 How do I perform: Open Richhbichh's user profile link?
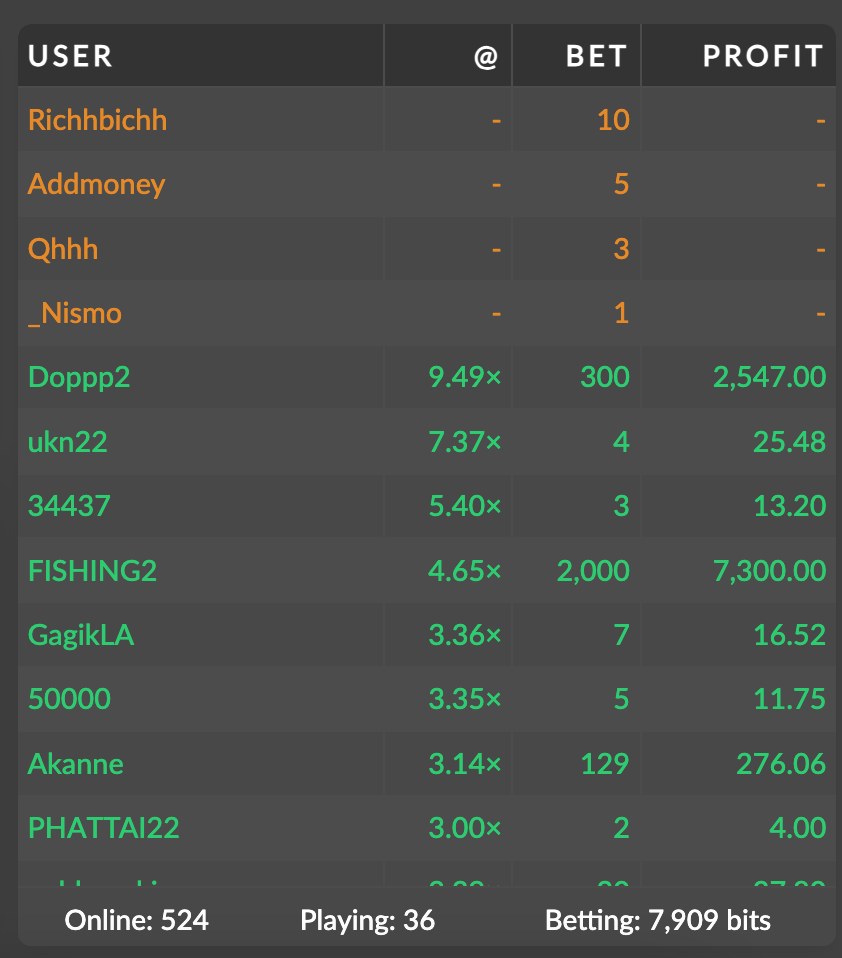point(97,121)
